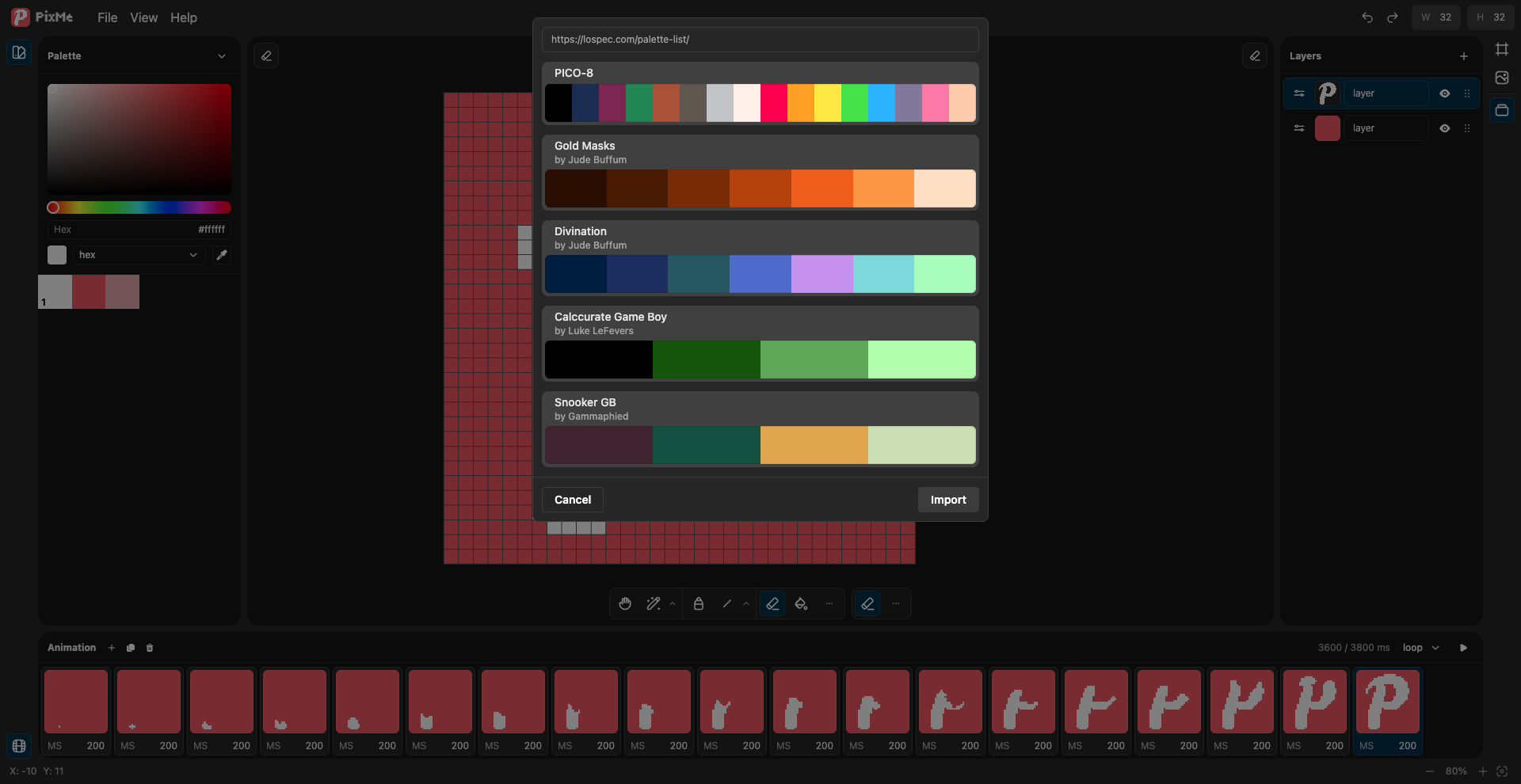Image resolution: width=1521 pixels, height=784 pixels.
Task: Select the line tool
Action: click(x=727, y=603)
